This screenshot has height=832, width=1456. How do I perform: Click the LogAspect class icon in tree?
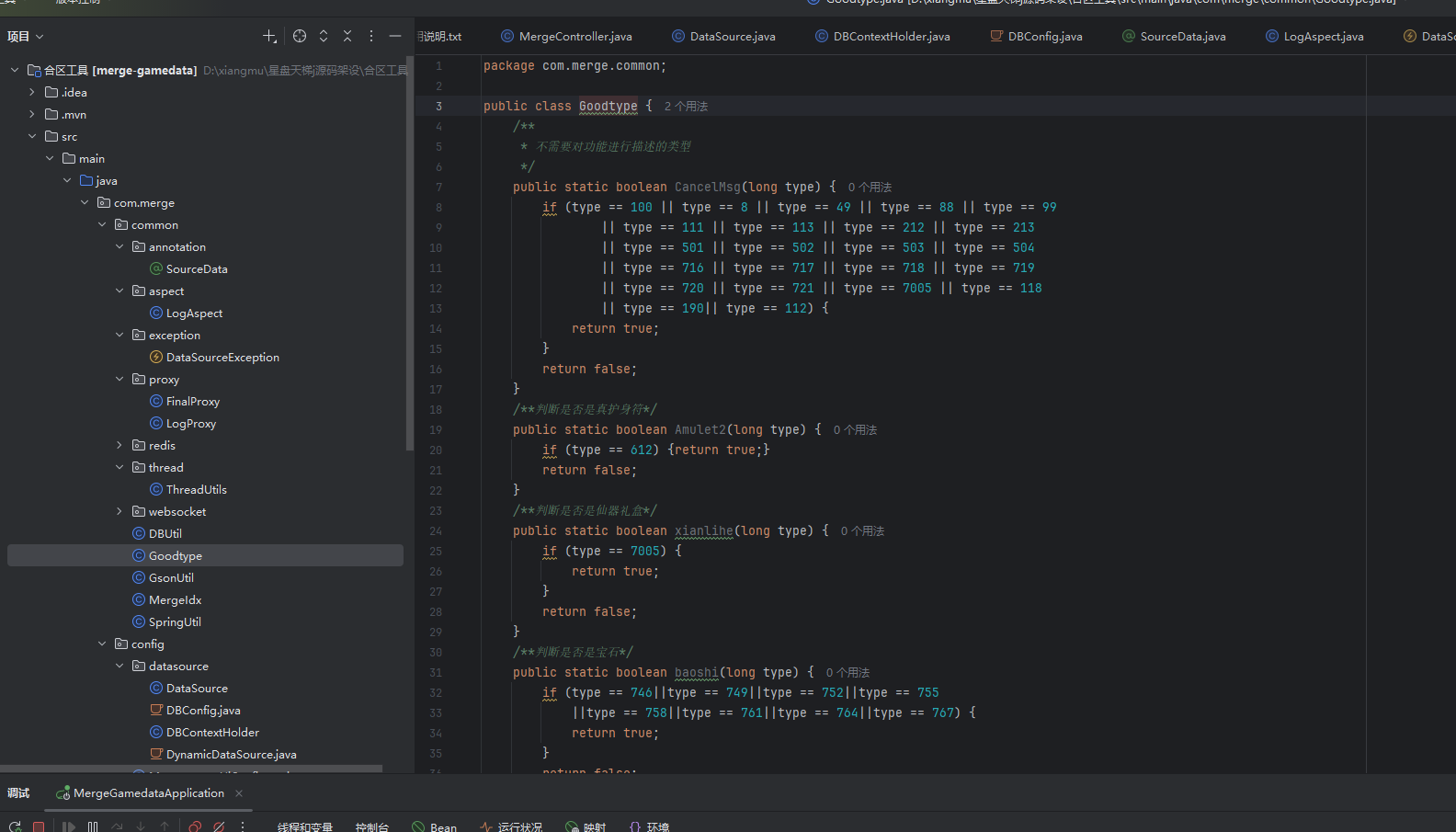click(156, 313)
